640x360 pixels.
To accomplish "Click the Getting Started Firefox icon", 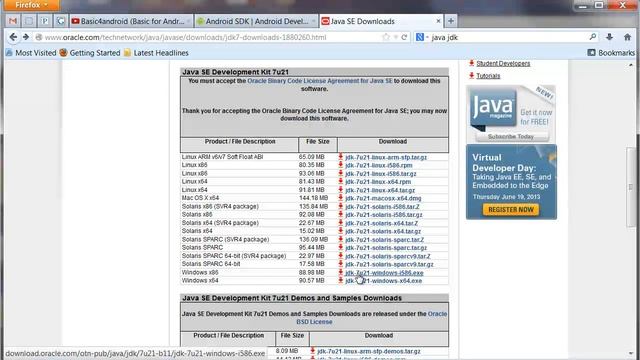I will pyautogui.click(x=63, y=53).
